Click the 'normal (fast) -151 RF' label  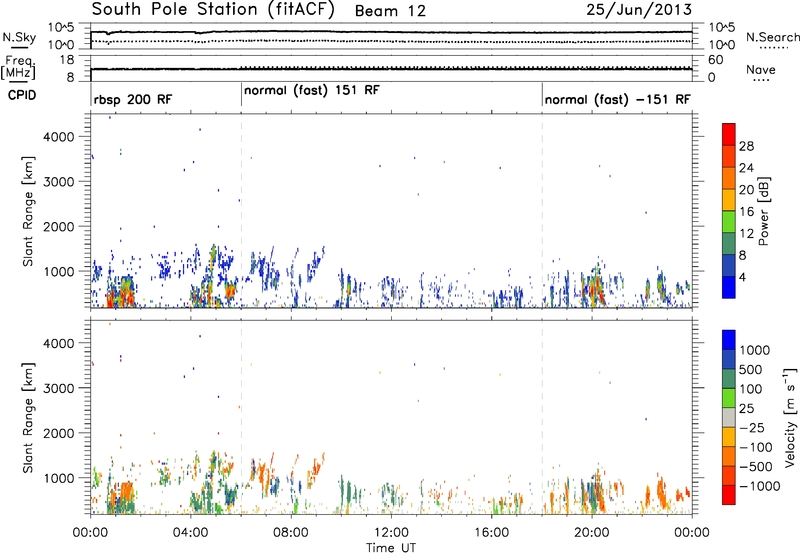coord(618,99)
